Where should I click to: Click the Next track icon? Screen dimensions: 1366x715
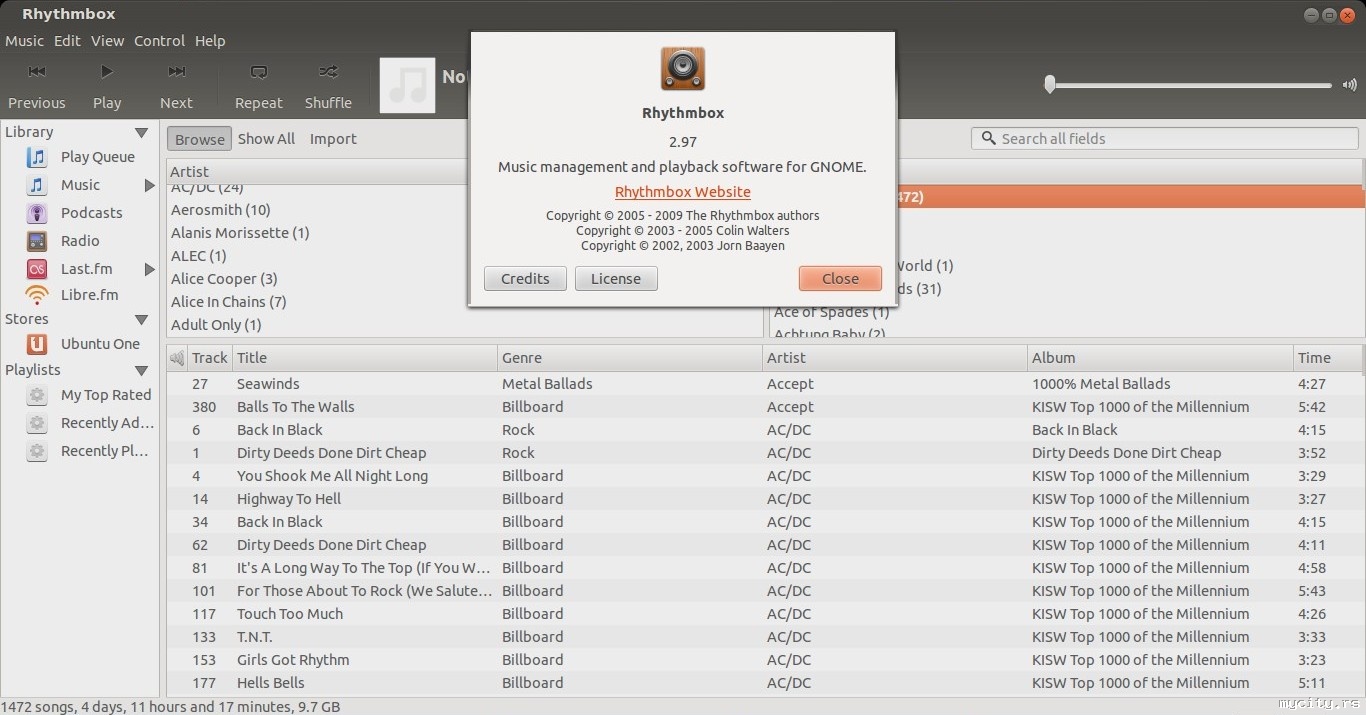click(x=176, y=71)
